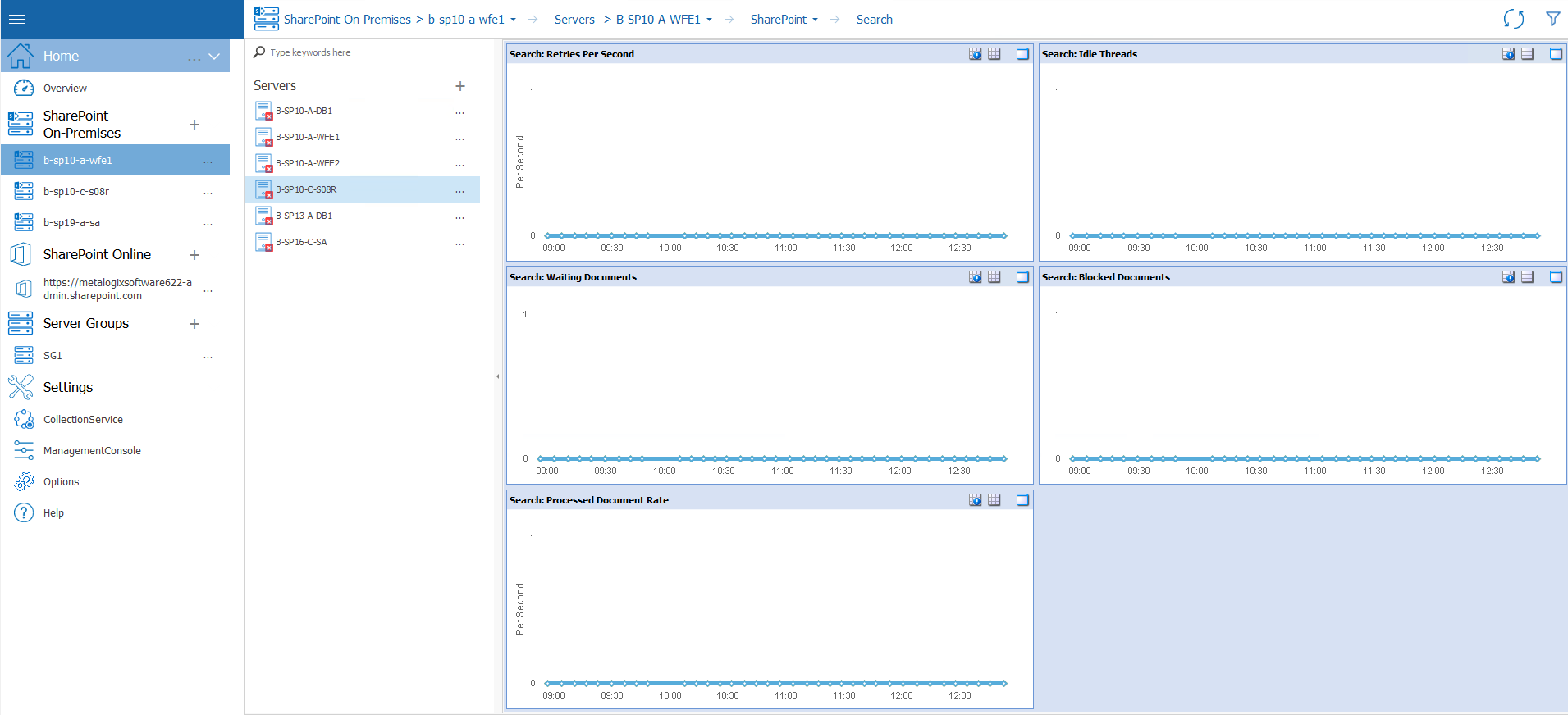Maximize the Blocked Documents panel
The width and height of the screenshot is (1568, 715).
click(x=1556, y=277)
